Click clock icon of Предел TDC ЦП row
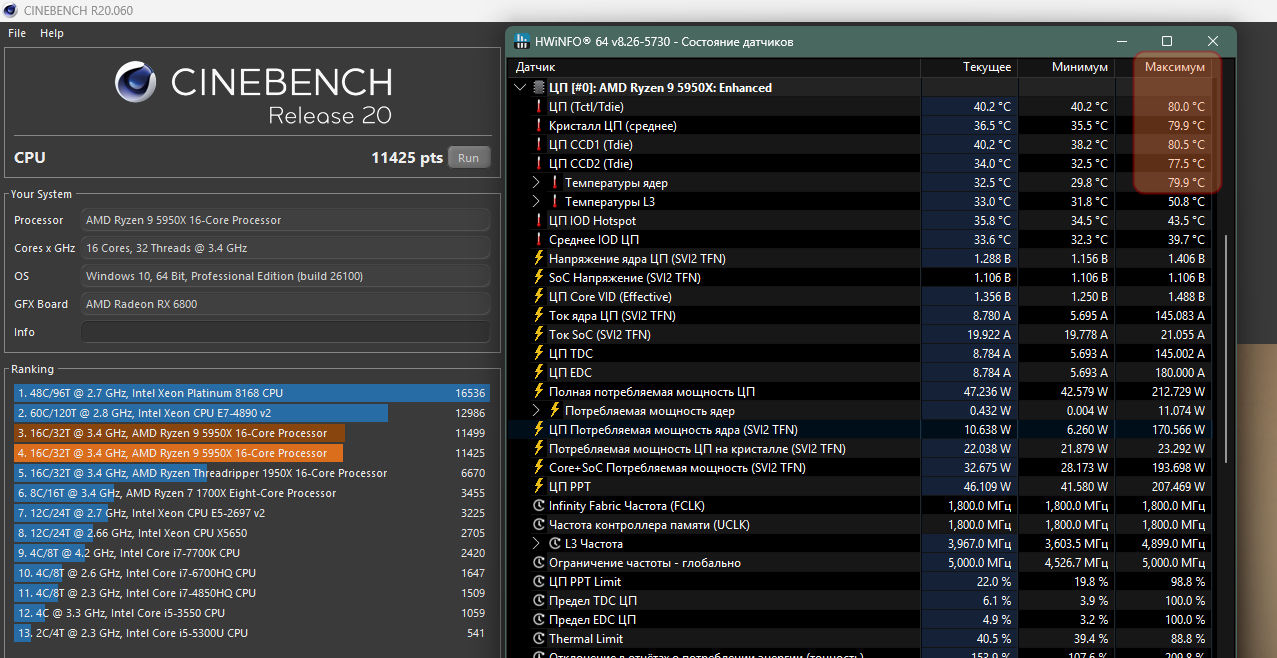 pos(539,601)
